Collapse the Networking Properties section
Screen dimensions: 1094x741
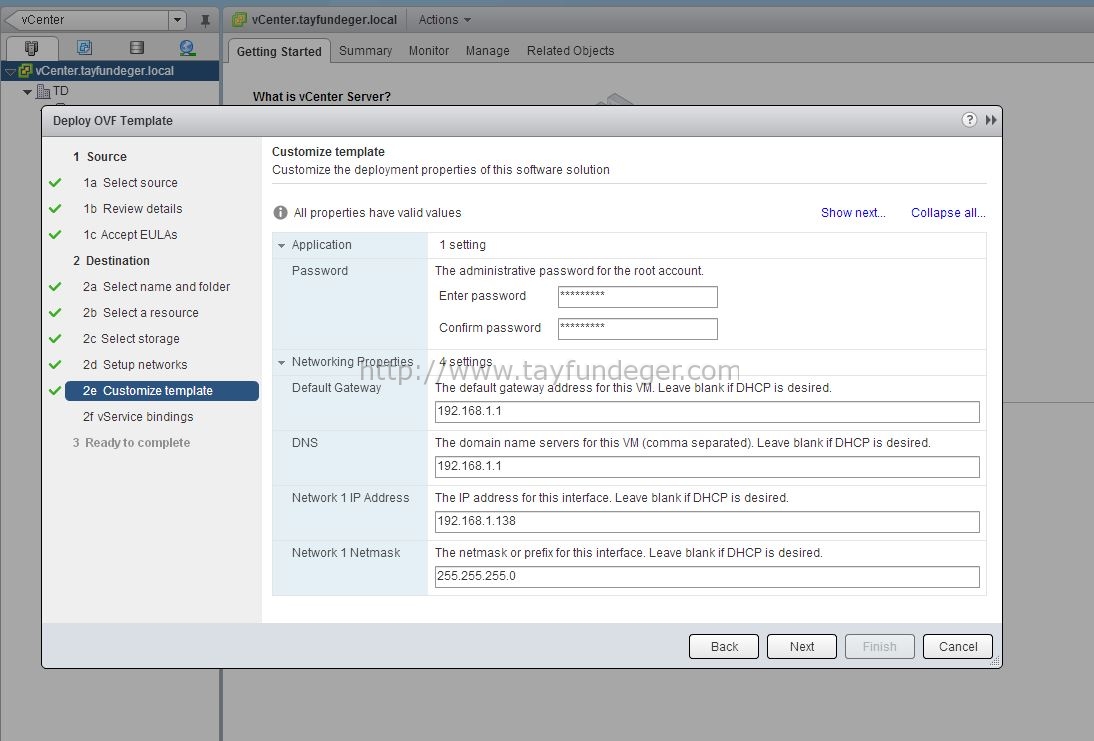click(x=281, y=363)
